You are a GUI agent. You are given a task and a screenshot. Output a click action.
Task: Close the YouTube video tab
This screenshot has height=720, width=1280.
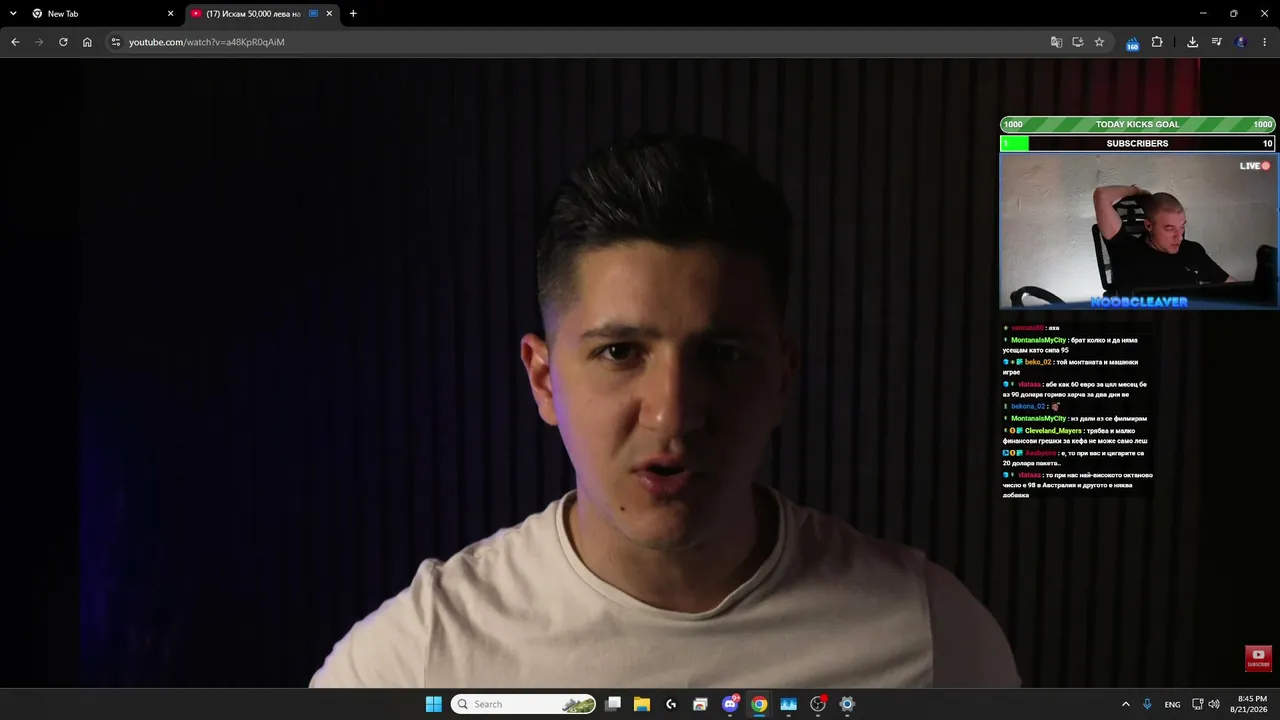click(329, 14)
